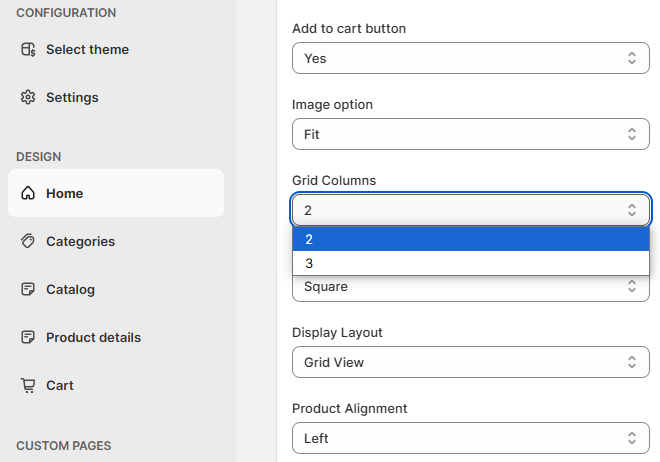Click the Product details page icon
Image resolution: width=660 pixels, height=462 pixels.
tap(28, 337)
